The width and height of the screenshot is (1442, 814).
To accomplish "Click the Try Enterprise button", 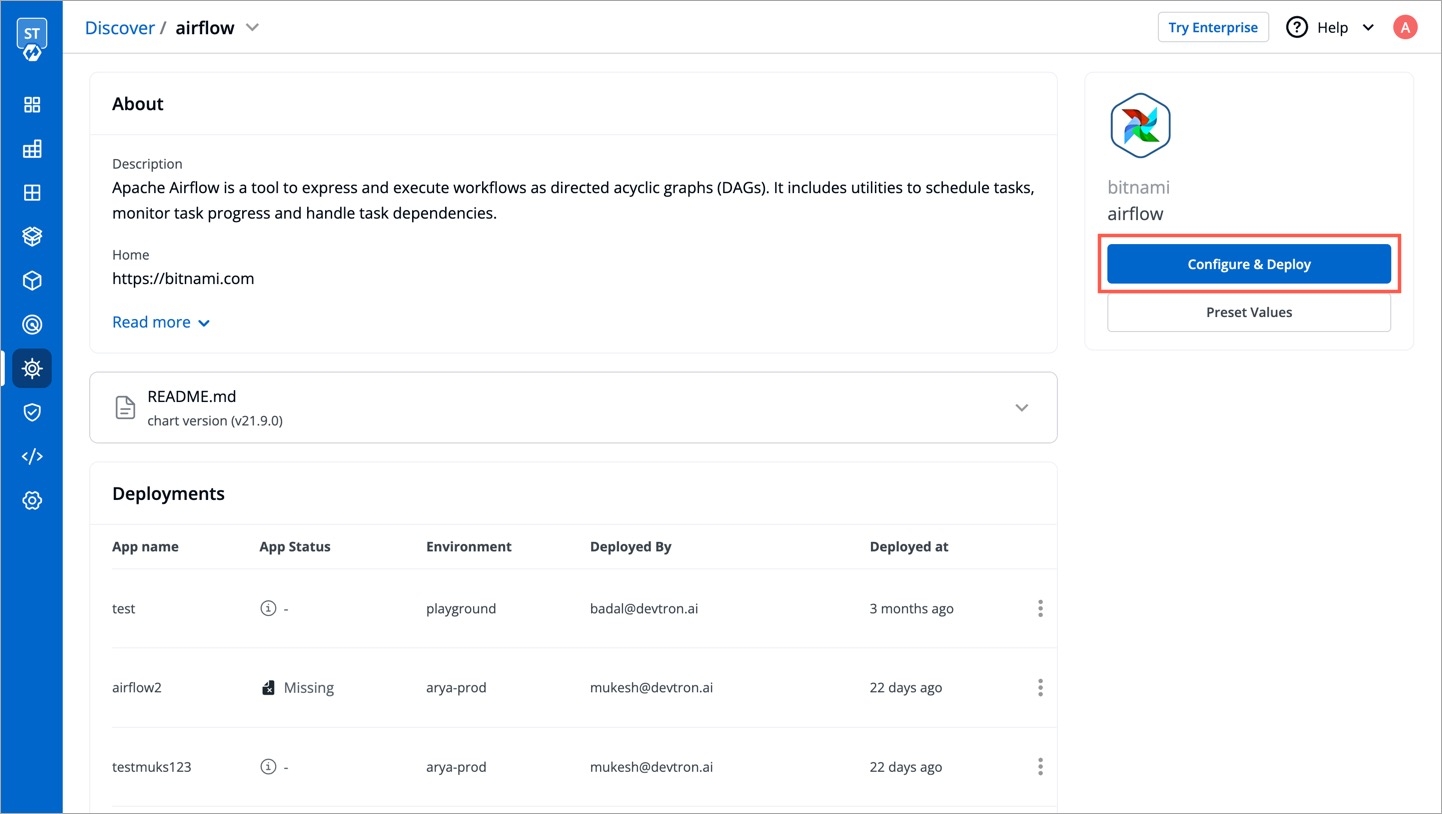I will 1212,27.
